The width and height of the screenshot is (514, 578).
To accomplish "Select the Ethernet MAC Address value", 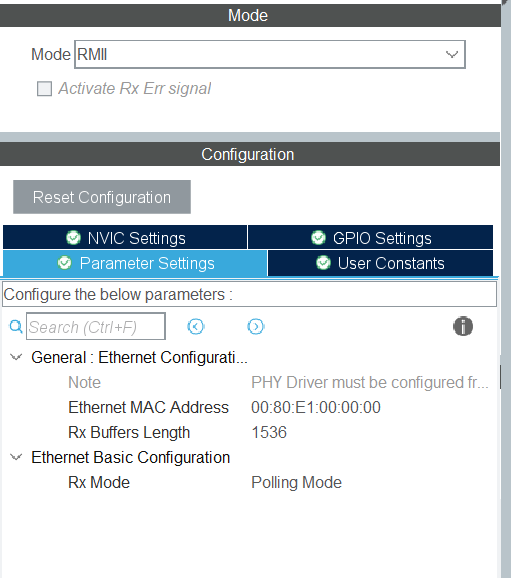I will pyautogui.click(x=316, y=408).
